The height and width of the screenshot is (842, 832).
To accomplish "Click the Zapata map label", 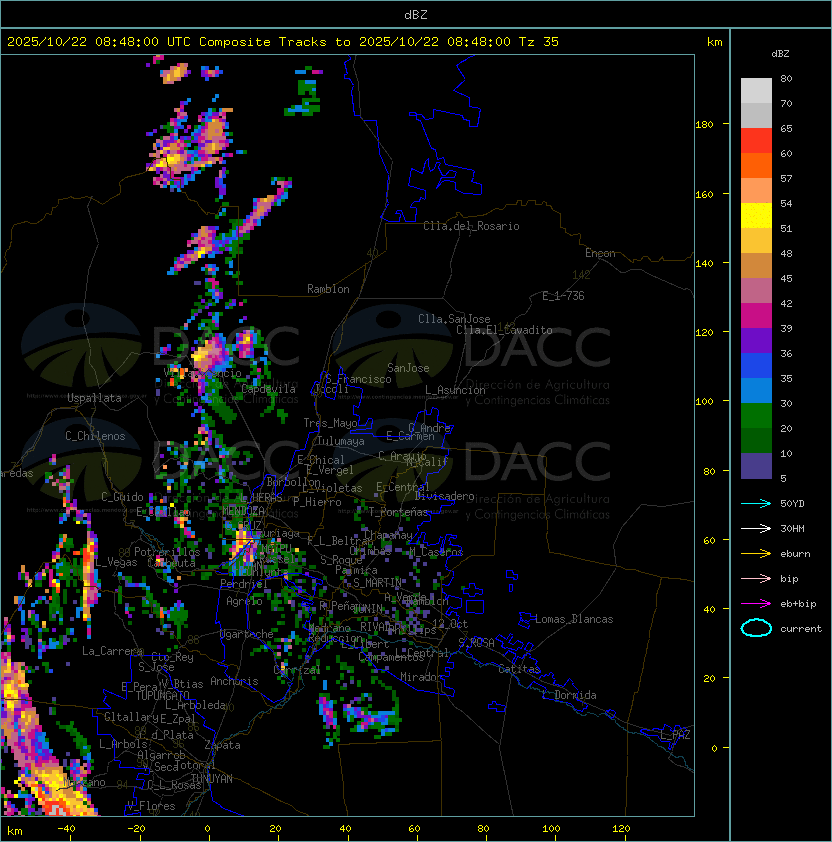I will click(222, 745).
